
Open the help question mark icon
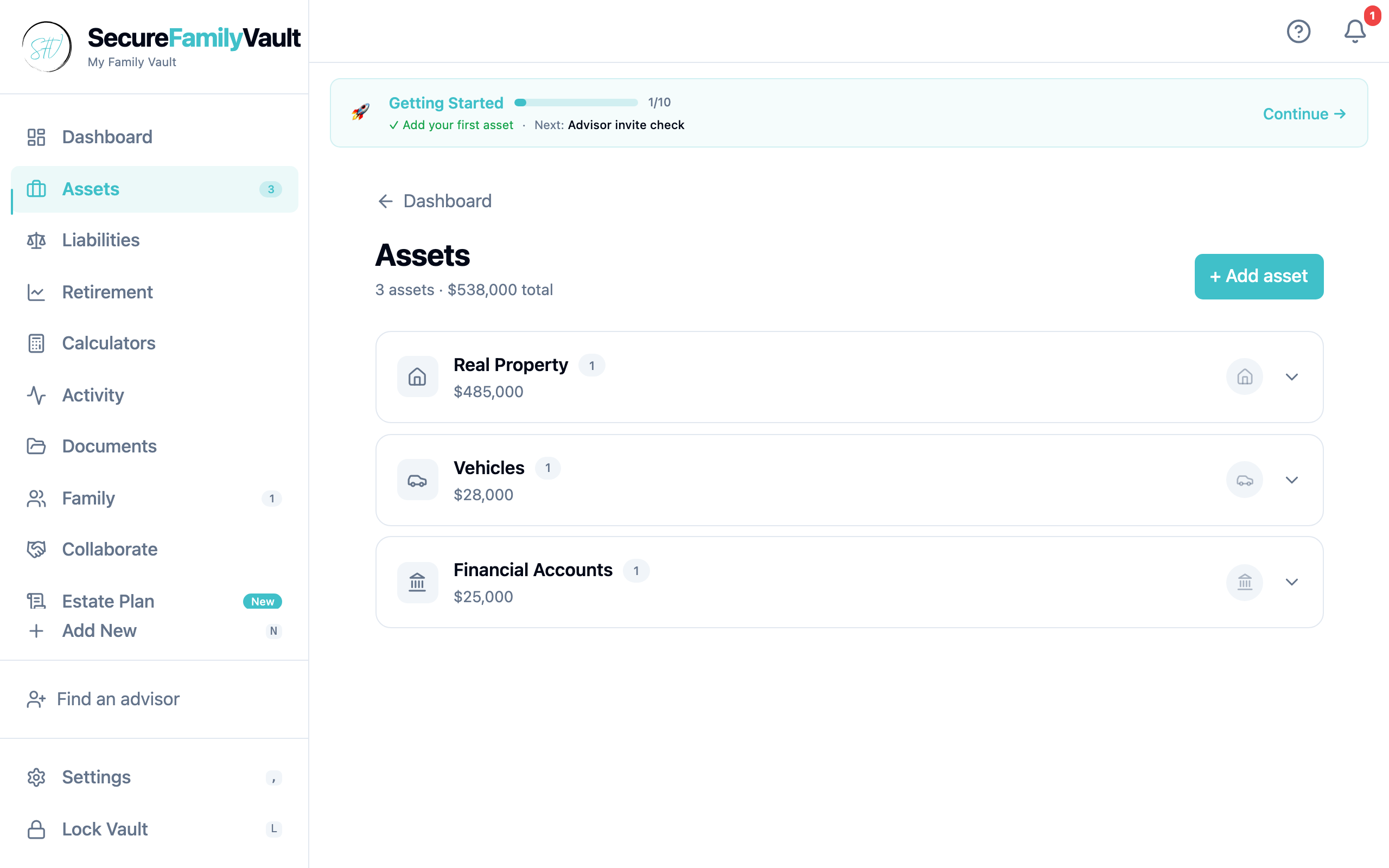pos(1298,31)
